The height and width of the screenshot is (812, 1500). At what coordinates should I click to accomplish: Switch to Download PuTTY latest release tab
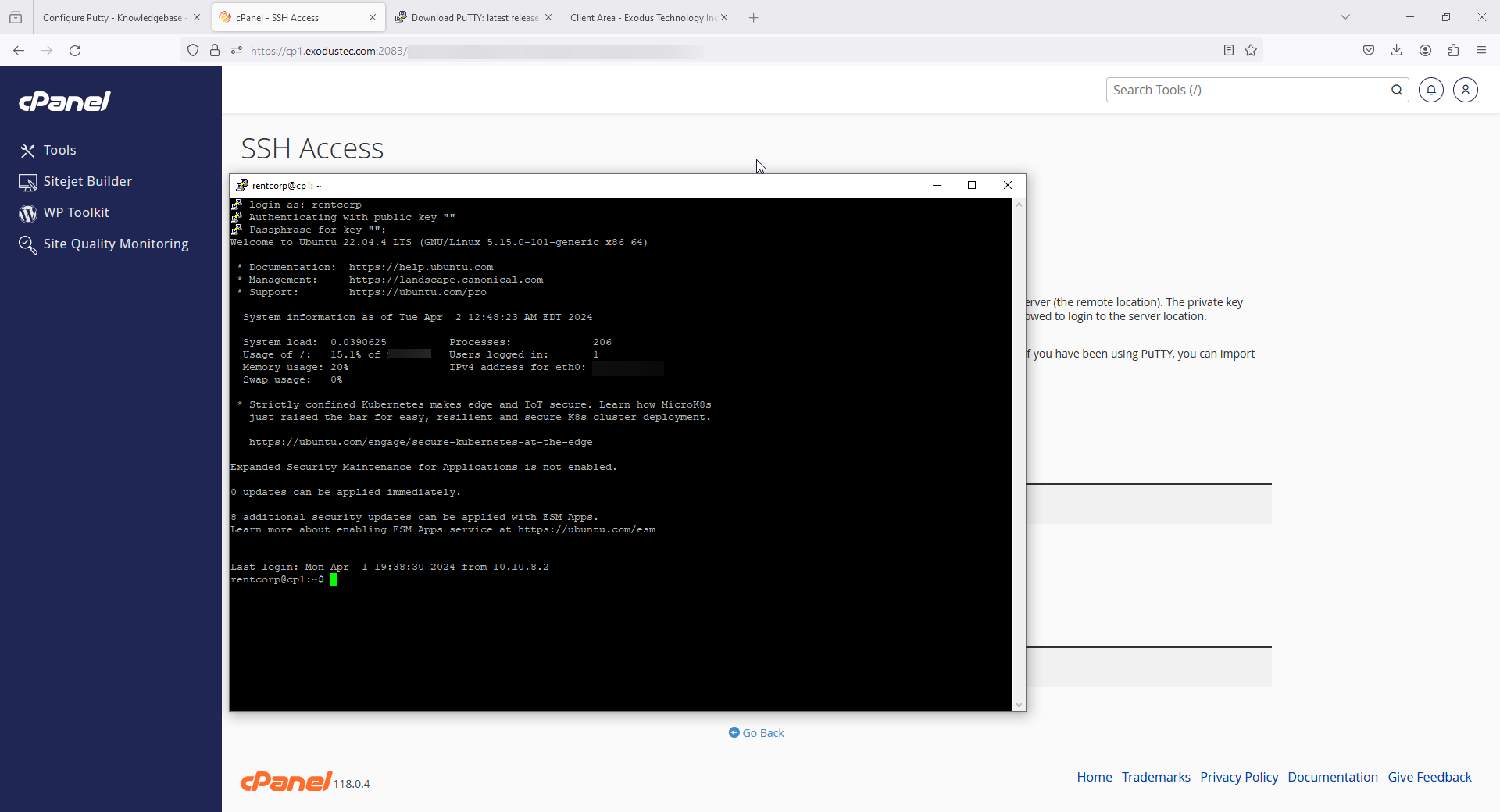(x=469, y=17)
